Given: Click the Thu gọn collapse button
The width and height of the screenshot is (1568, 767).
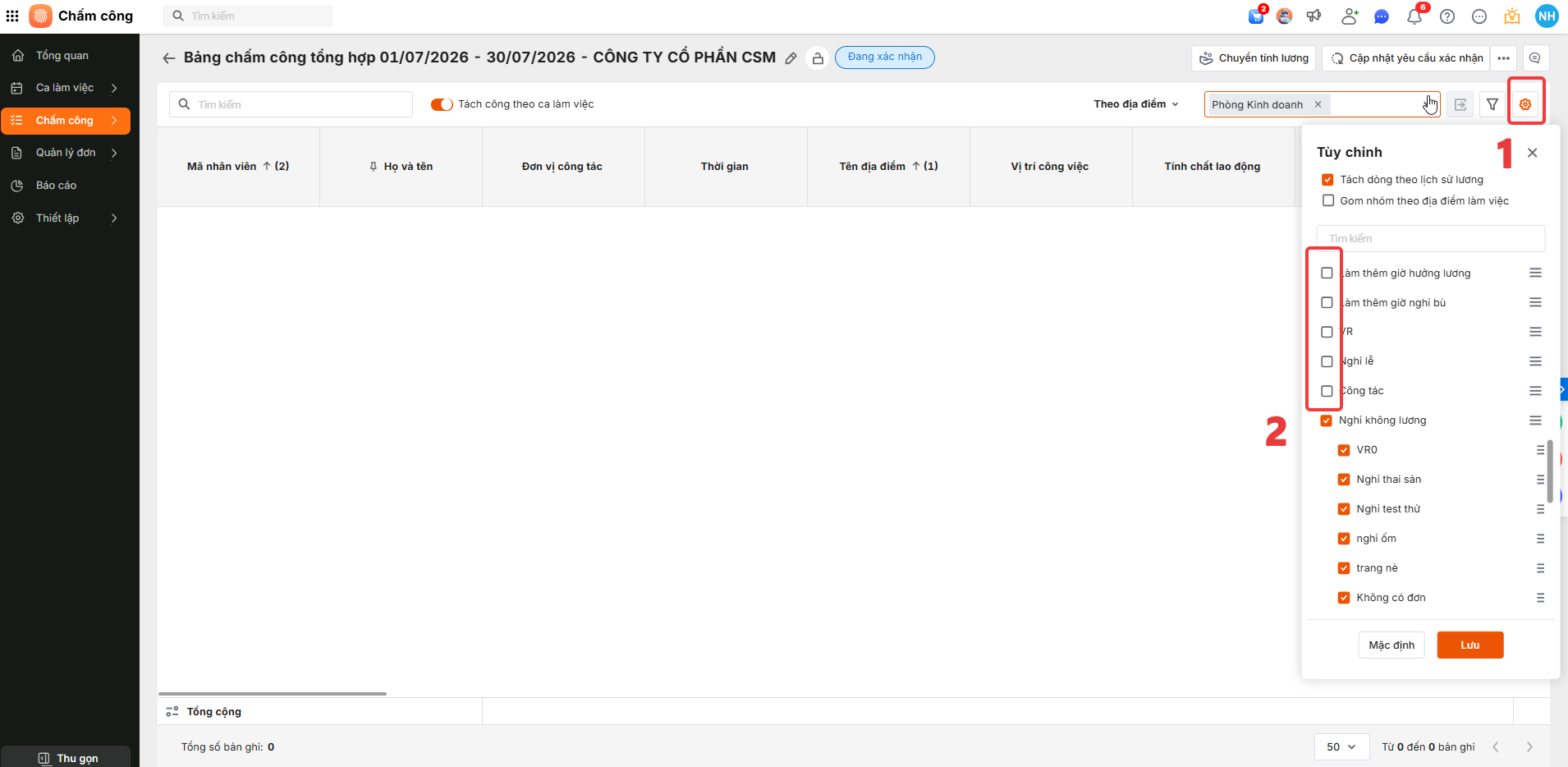Looking at the screenshot, I should coord(67,758).
